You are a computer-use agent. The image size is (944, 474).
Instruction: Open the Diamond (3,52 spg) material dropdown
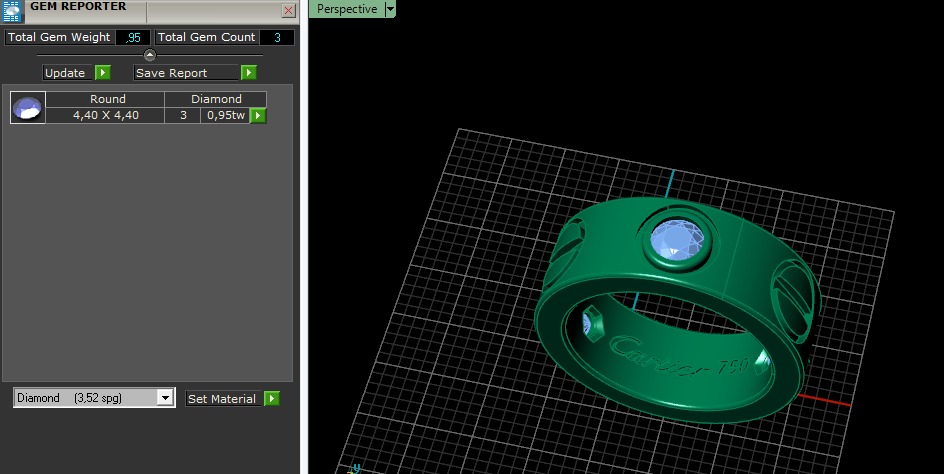click(165, 398)
